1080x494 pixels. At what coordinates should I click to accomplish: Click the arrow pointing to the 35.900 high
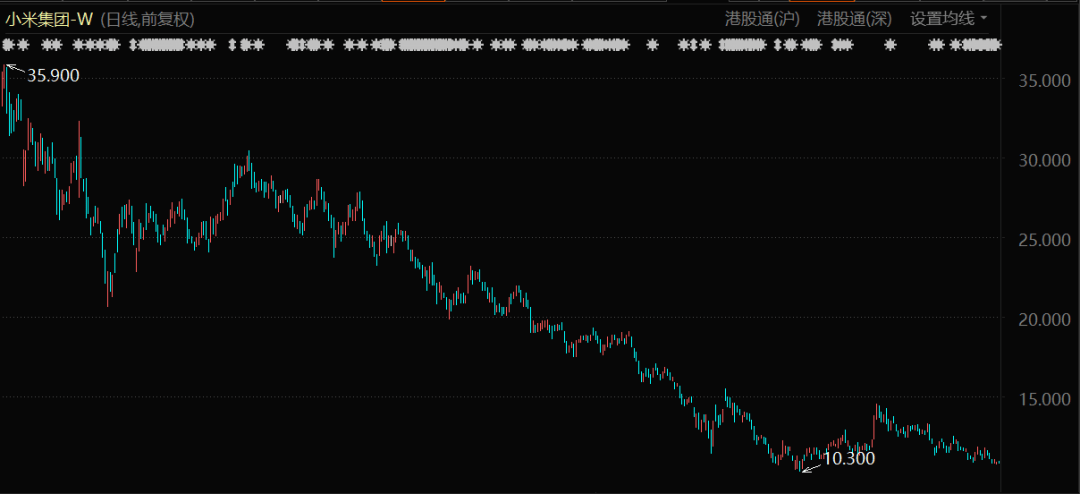pyautogui.click(x=15, y=69)
